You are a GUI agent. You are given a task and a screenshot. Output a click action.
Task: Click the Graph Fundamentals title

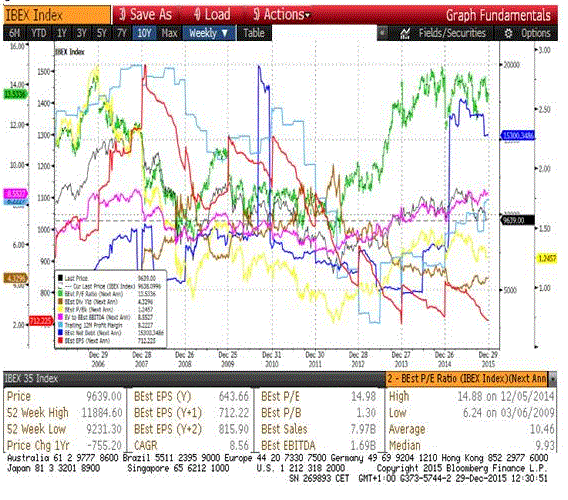pyautogui.click(x=498, y=15)
